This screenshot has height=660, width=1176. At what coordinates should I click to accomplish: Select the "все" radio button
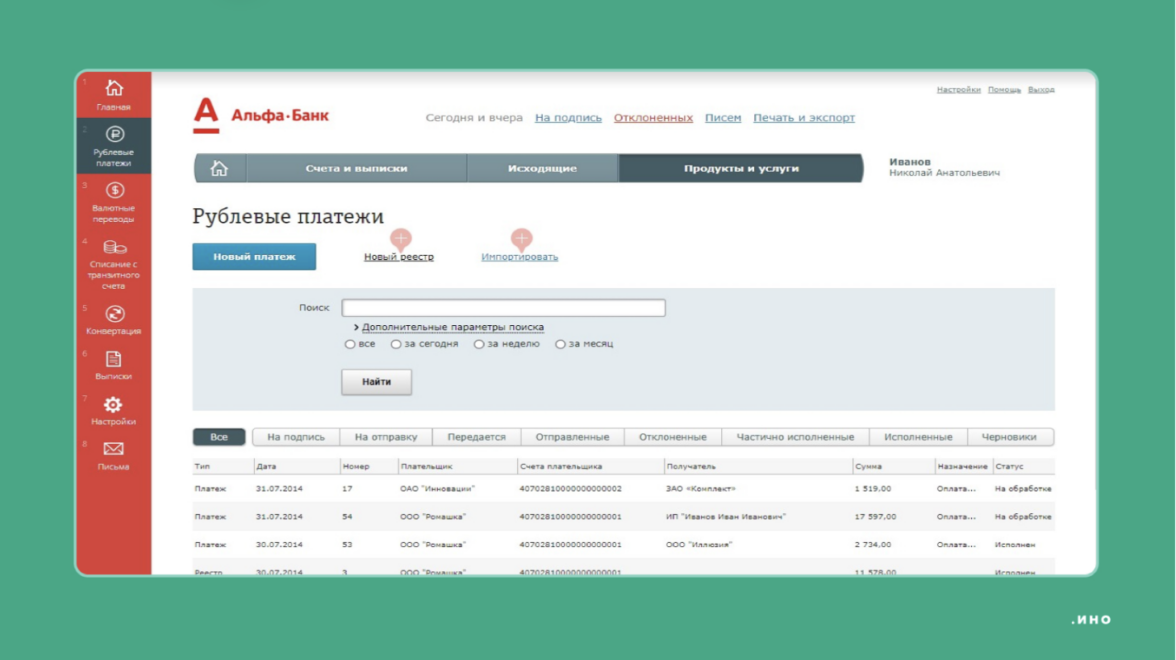click(350, 345)
